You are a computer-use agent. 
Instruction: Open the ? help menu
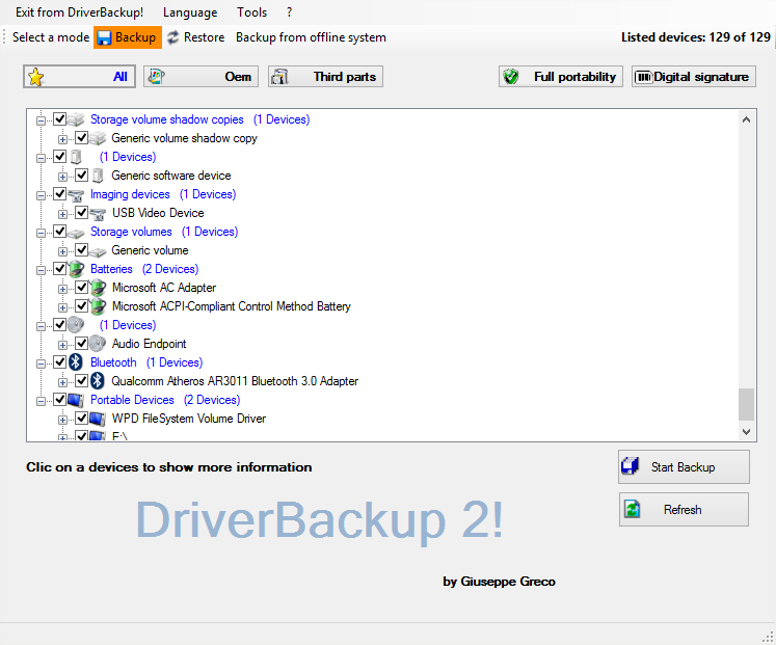point(289,12)
